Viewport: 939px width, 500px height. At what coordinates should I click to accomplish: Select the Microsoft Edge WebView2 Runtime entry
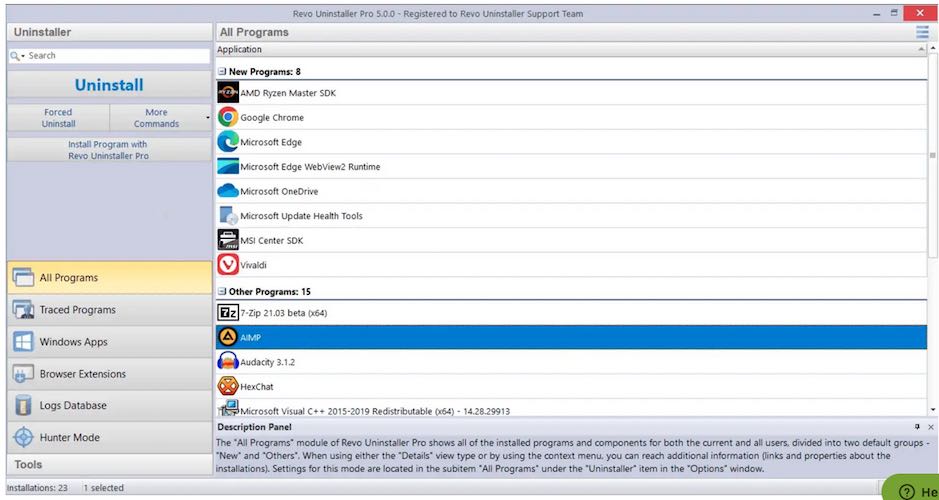click(x=571, y=166)
